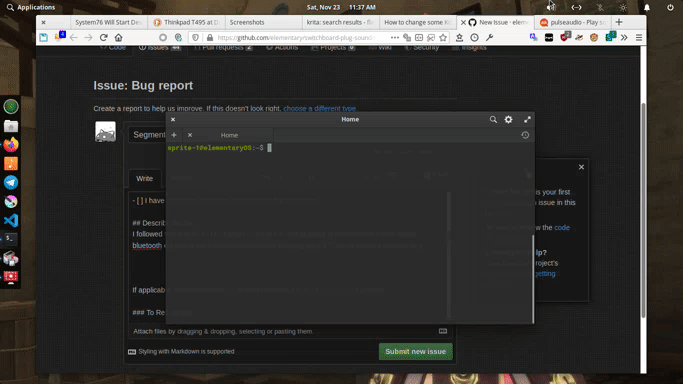The height and width of the screenshot is (384, 683).
Task: Open Issues tab in GitHub repo
Action: [x=159, y=47]
